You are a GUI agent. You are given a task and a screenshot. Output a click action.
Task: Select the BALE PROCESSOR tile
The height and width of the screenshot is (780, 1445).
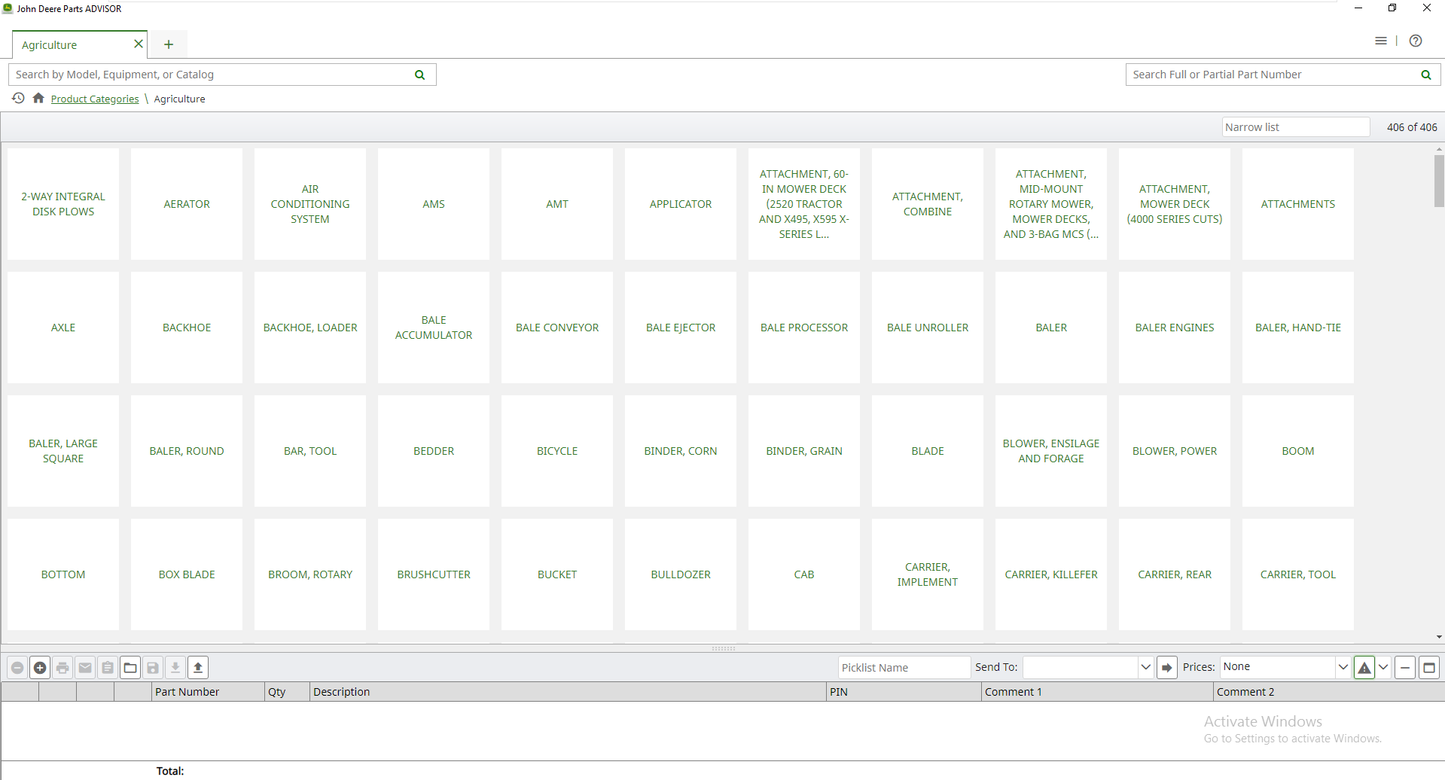click(x=804, y=328)
